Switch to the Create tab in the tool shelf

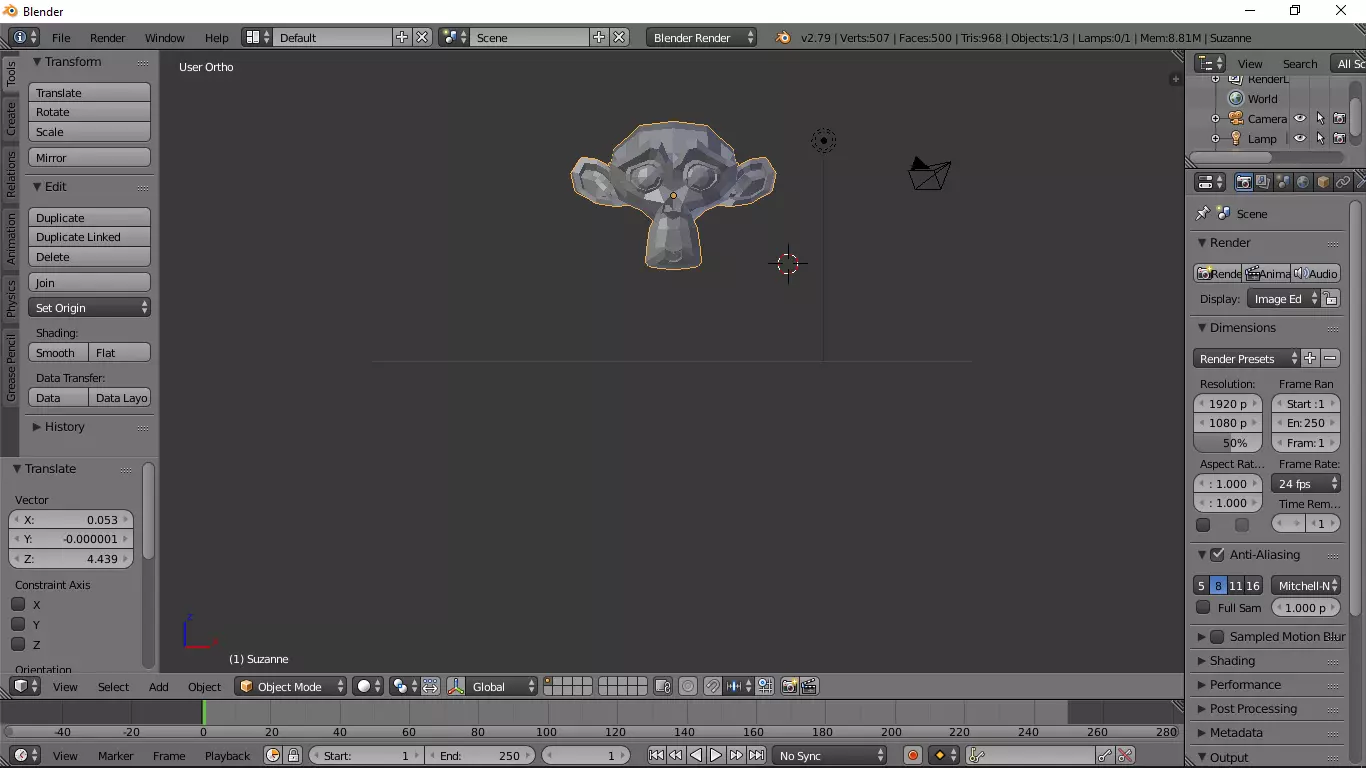(x=11, y=118)
